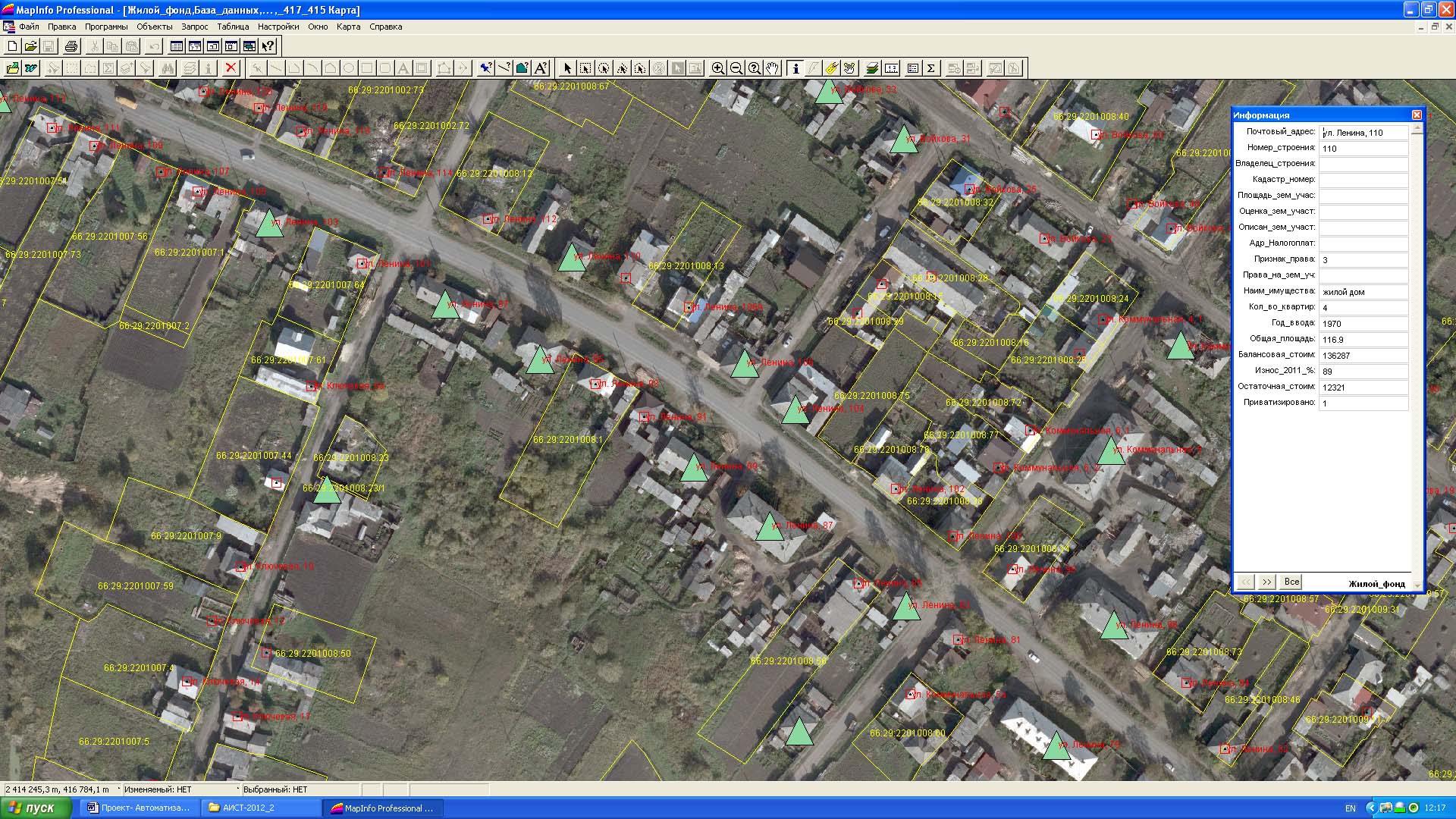Open Layer Control stacked-layers icon
This screenshot has width=1456, height=819.
[872, 68]
